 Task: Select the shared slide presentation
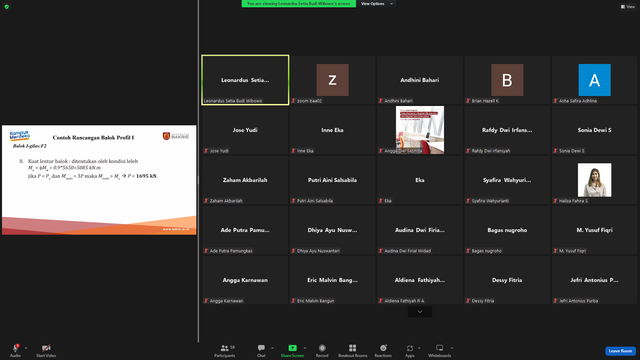click(x=99, y=180)
